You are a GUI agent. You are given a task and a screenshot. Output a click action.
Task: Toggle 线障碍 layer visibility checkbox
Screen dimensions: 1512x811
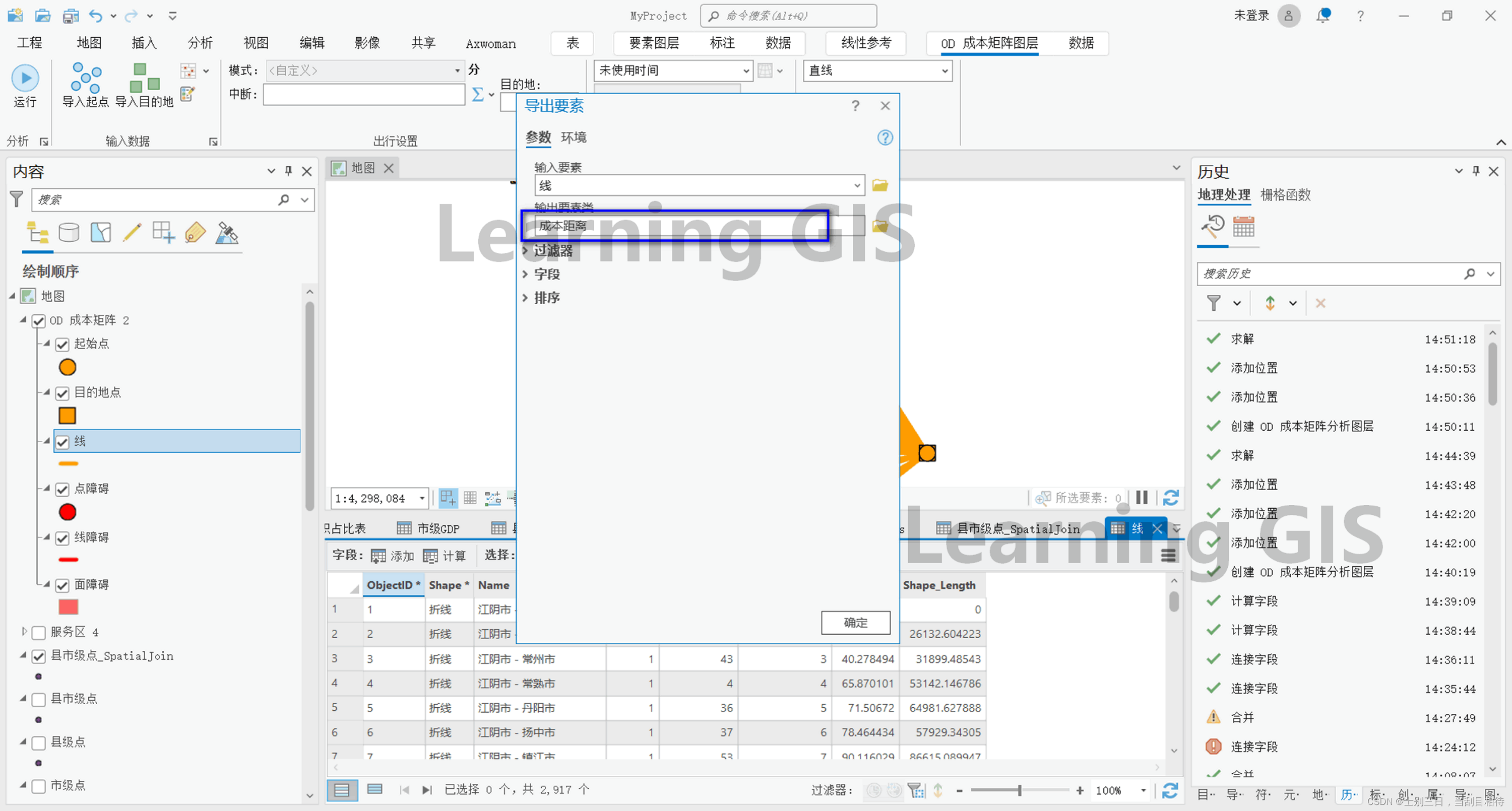coord(63,537)
